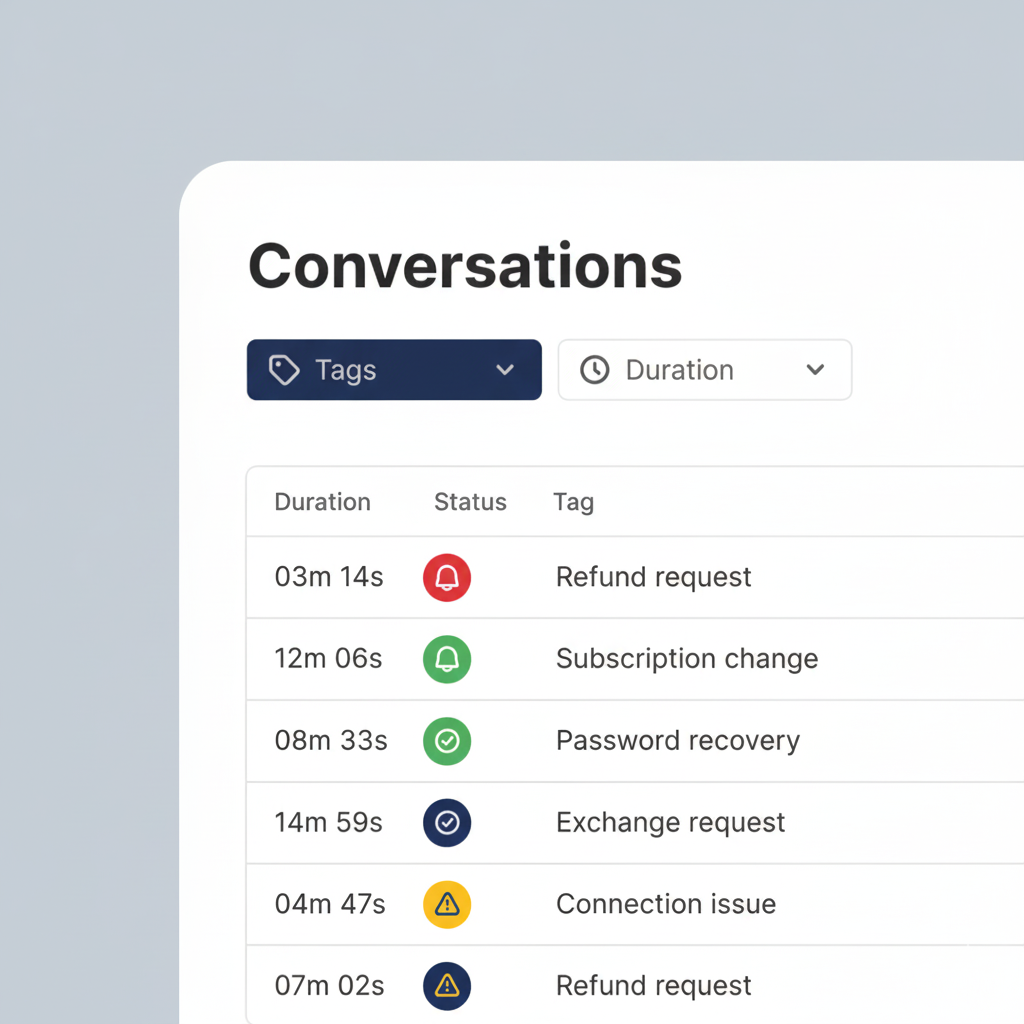The width and height of the screenshot is (1024, 1024).
Task: Click the Tag column header
Action: click(573, 502)
